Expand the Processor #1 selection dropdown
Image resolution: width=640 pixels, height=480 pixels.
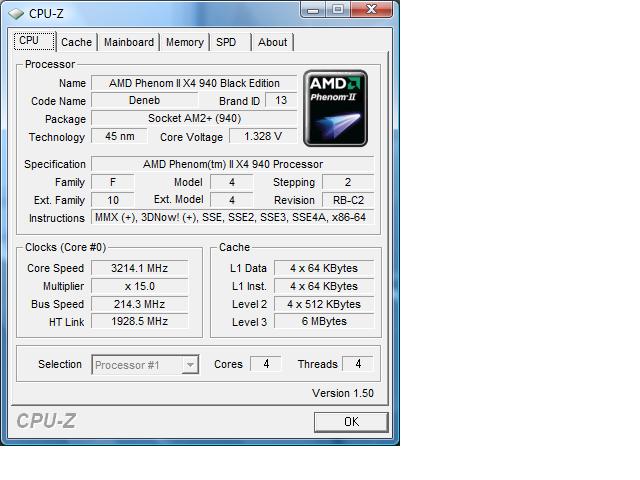[190, 364]
